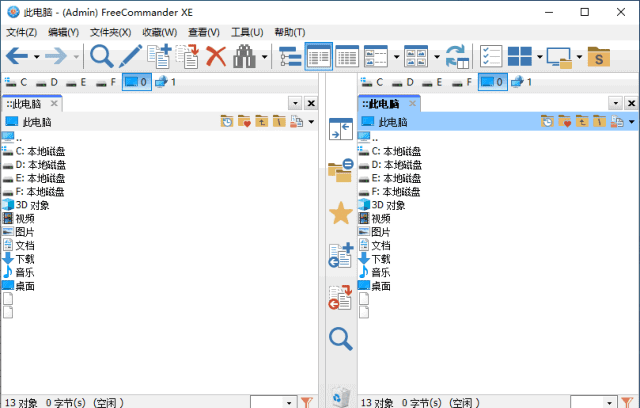Image resolution: width=640 pixels, height=408 pixels.
Task: Expand the binoculars dropdown arrow
Action: point(264,57)
